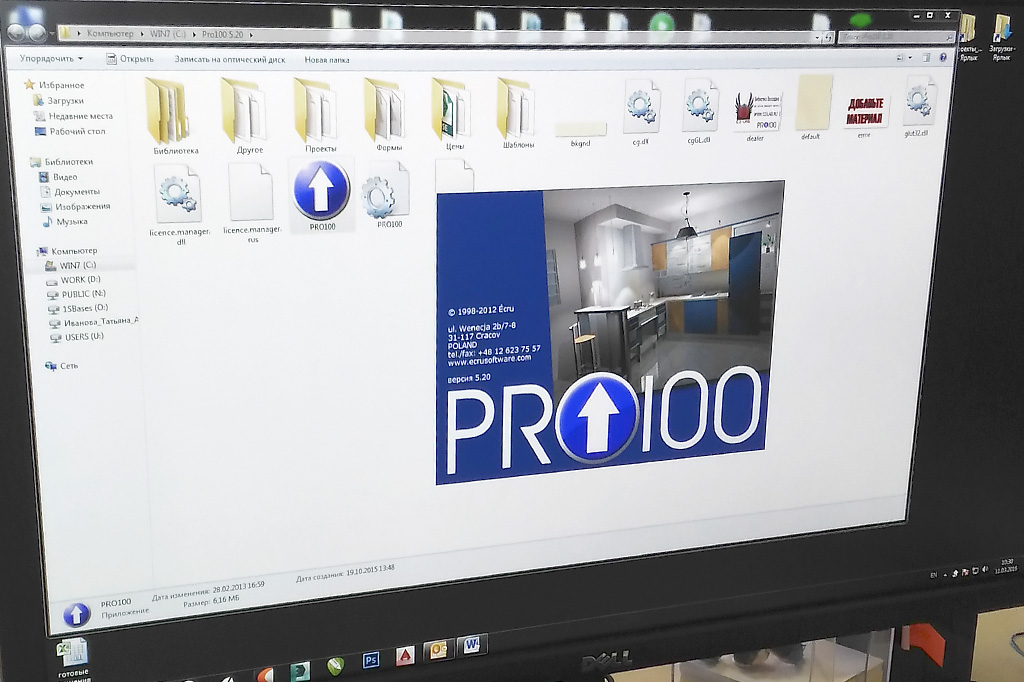Screen dimensions: 1024x682
Task: Click the volume speaker tray icon
Action: click(x=985, y=570)
